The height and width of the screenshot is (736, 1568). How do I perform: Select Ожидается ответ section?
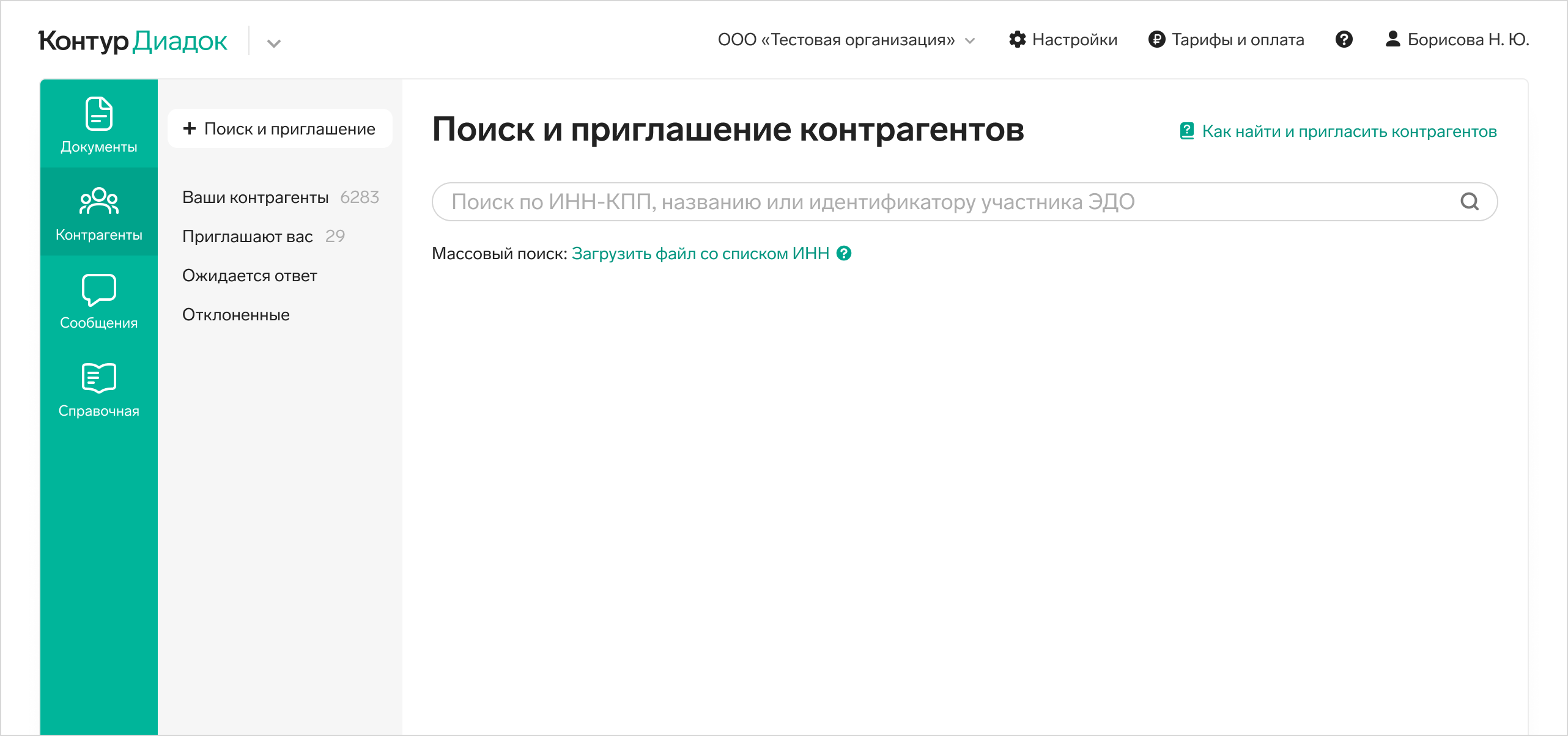[250, 276]
